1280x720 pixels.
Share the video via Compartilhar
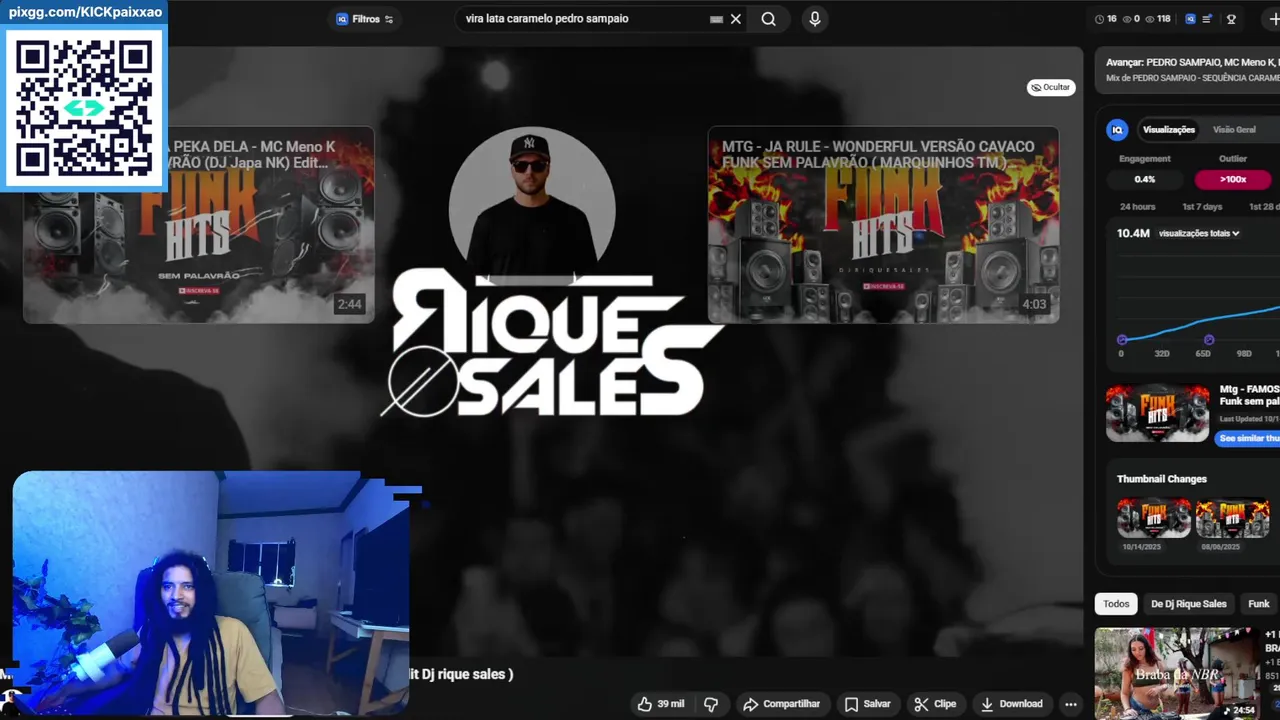[781, 704]
